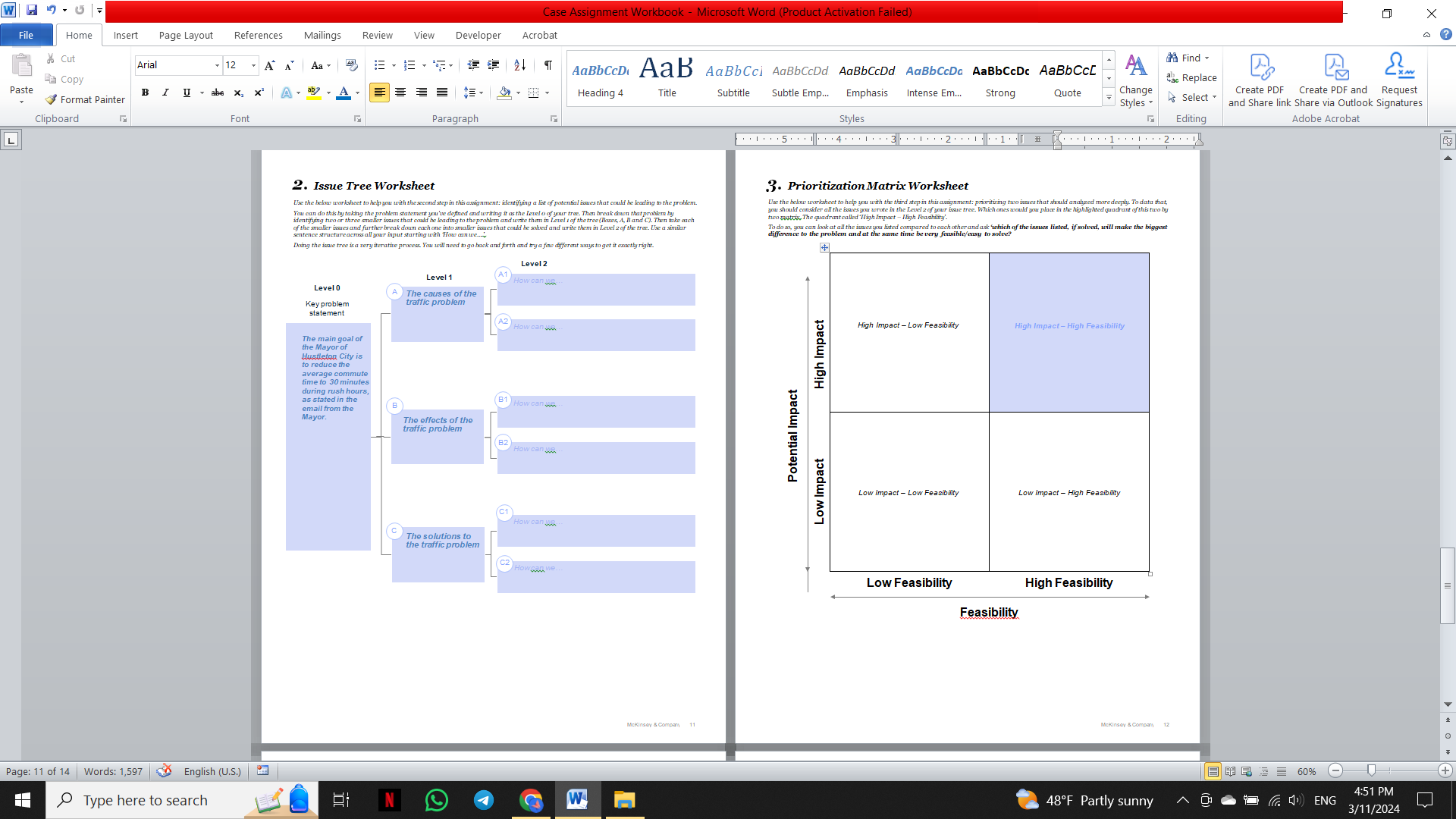Apply a bulleted list to the paragraph
1456x819 pixels.
[380, 65]
